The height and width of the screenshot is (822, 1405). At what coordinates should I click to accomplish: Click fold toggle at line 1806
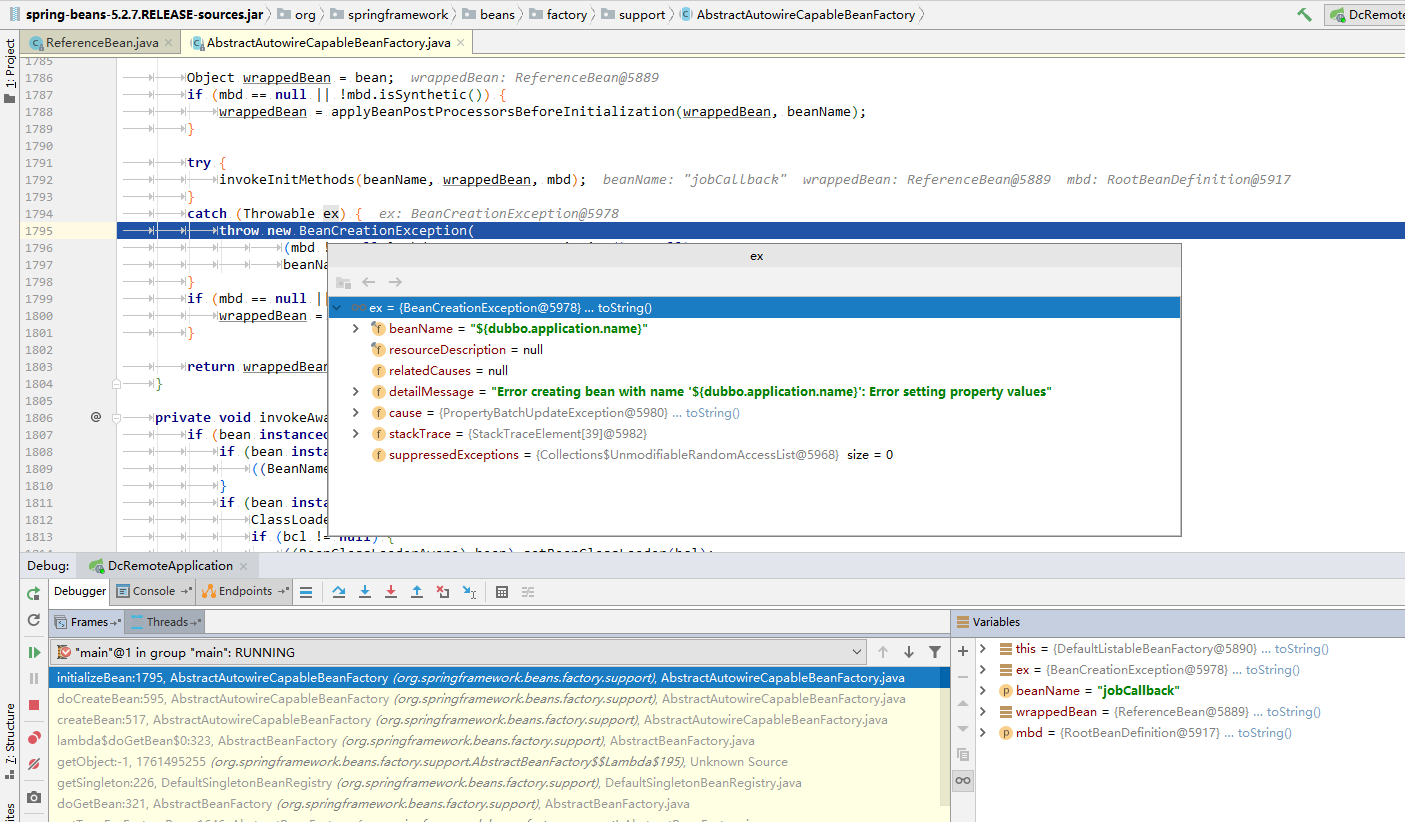[x=116, y=418]
